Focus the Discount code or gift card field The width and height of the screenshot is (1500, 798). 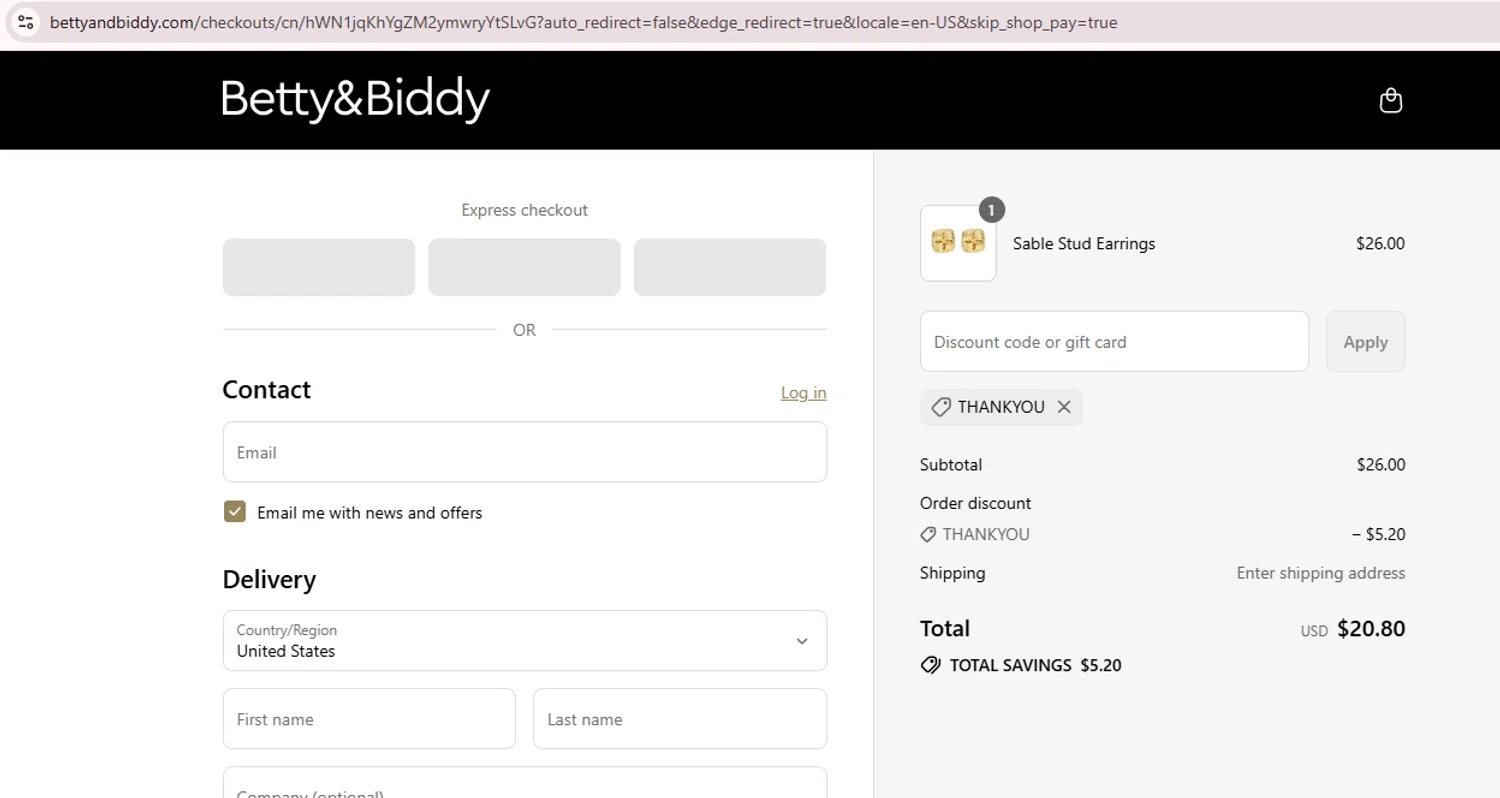pos(1114,342)
